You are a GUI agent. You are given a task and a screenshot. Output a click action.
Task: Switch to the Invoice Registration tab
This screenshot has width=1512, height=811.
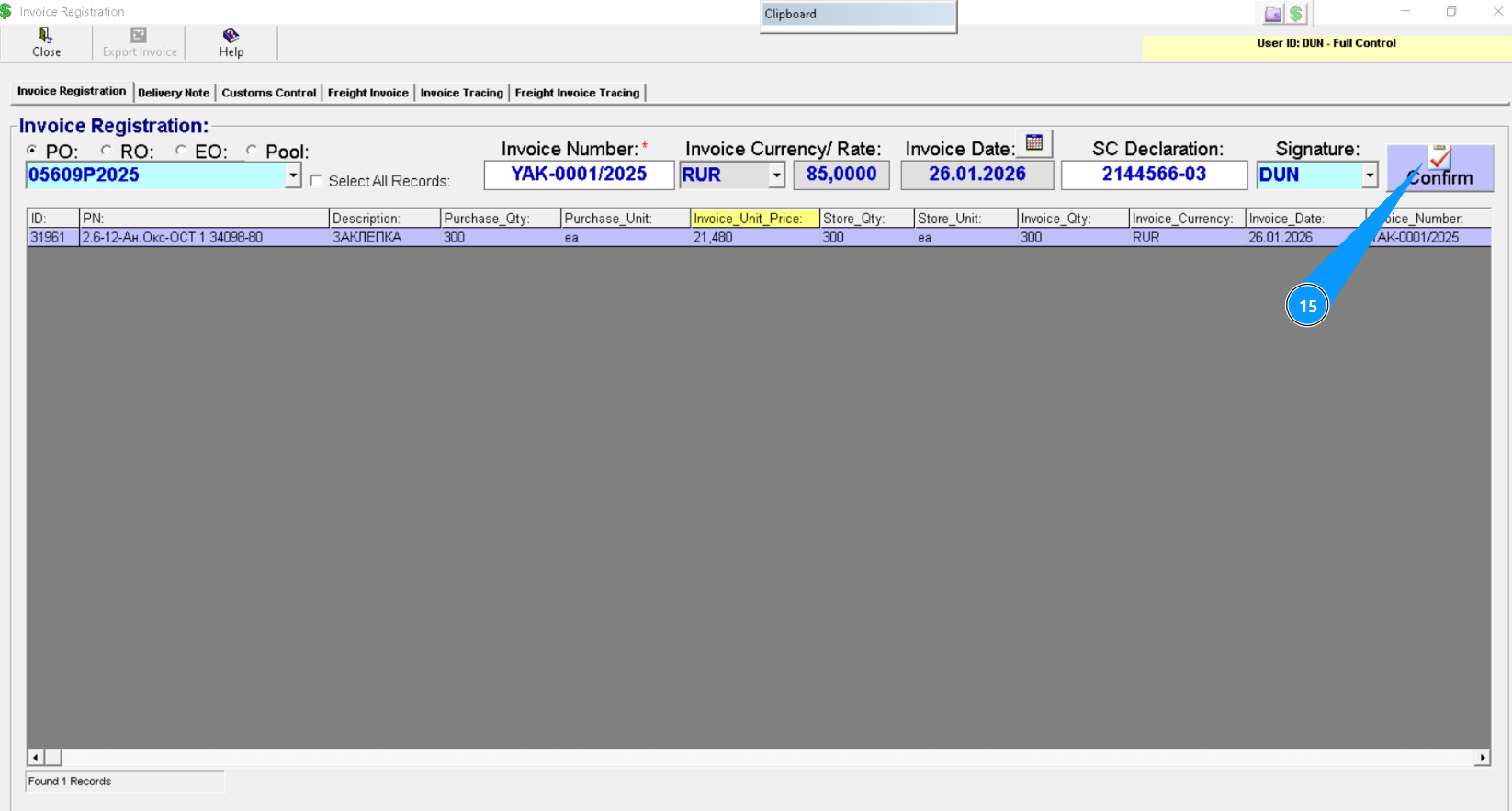coord(72,91)
